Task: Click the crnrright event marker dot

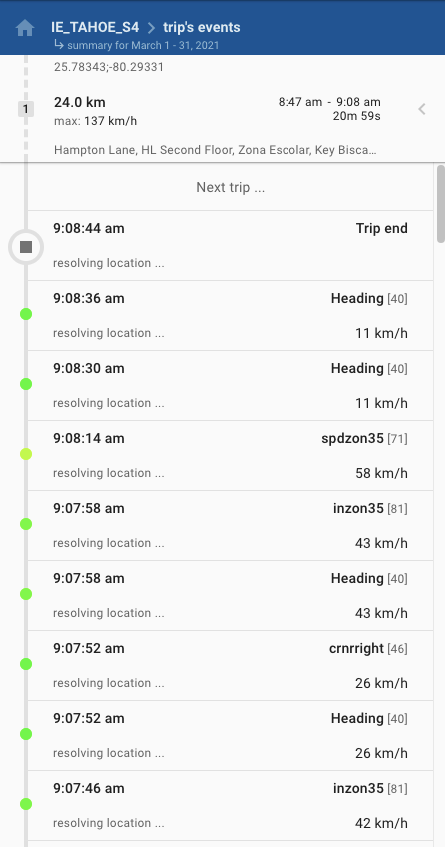Action: (25, 664)
